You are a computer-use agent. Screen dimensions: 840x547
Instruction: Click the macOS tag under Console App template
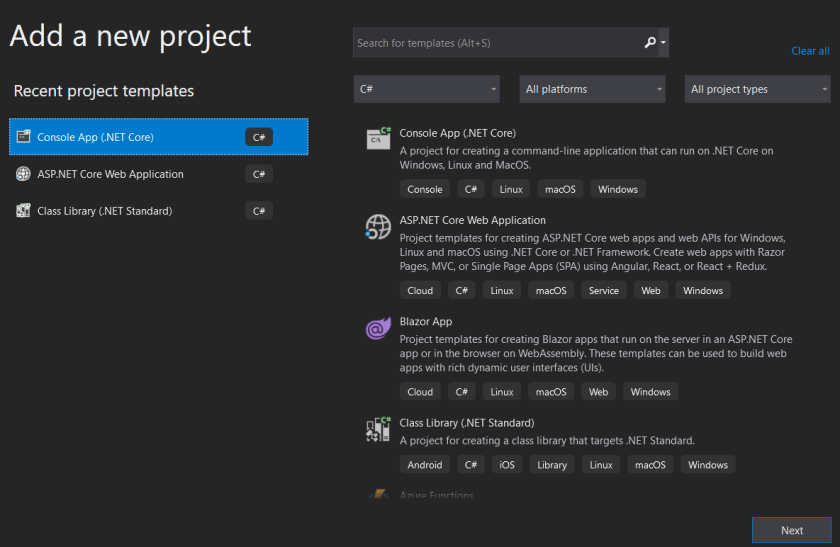560,189
